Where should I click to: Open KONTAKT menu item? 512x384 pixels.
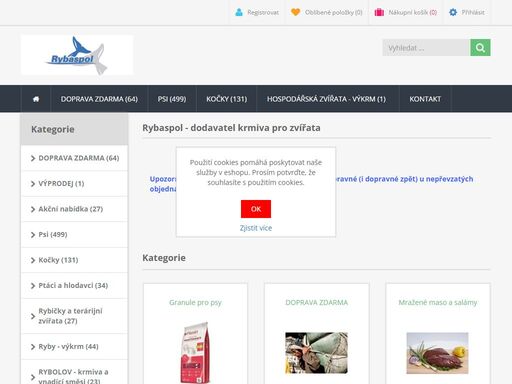[x=425, y=99]
